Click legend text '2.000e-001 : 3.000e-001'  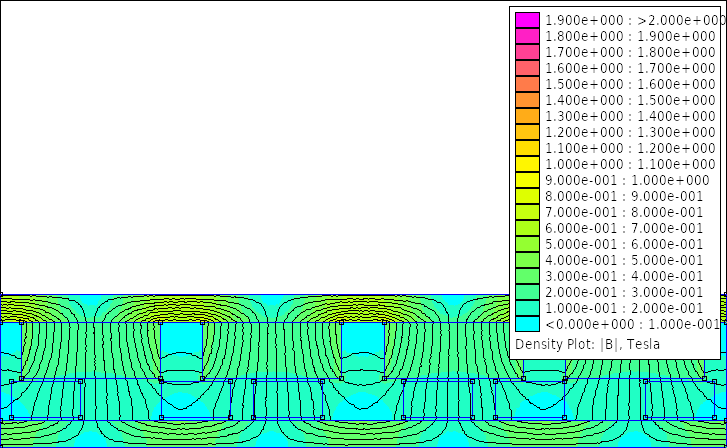pos(624,292)
